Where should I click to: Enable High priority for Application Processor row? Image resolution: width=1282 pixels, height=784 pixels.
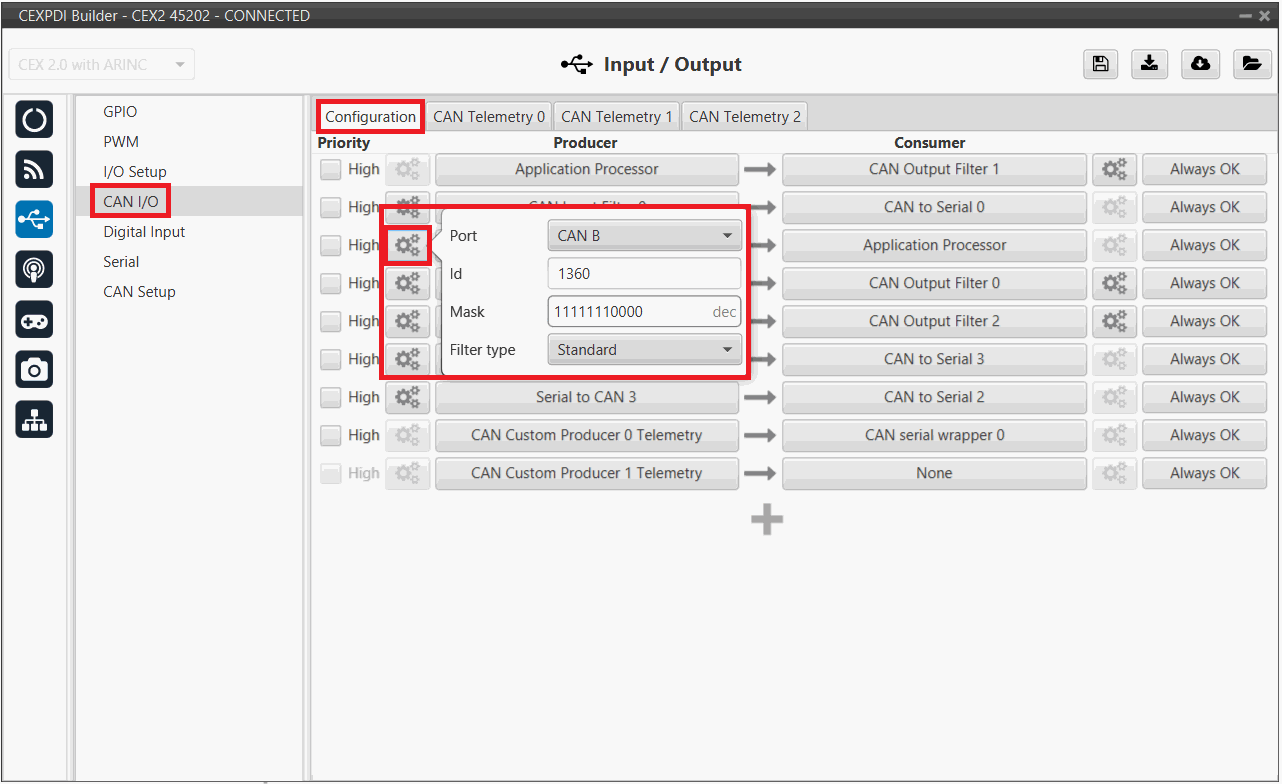(x=331, y=170)
